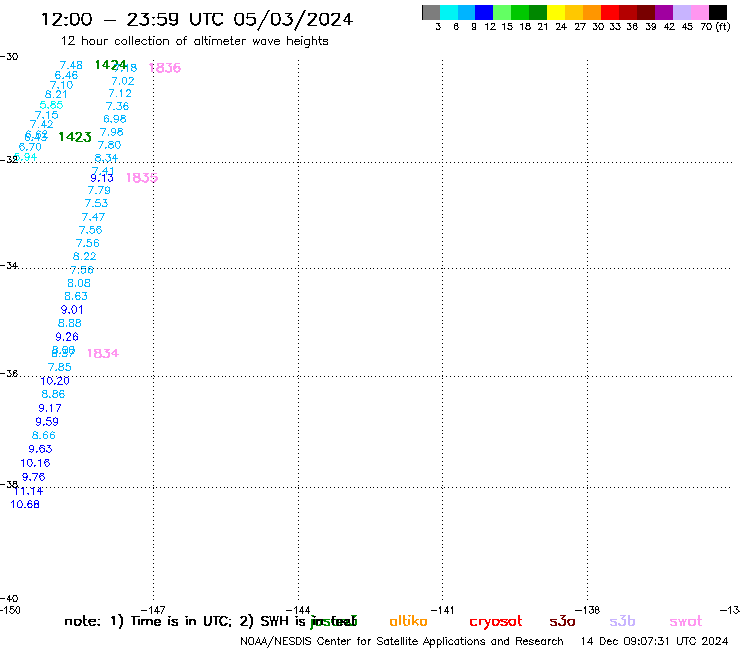Click the wave height value '7.48'

click(x=71, y=65)
